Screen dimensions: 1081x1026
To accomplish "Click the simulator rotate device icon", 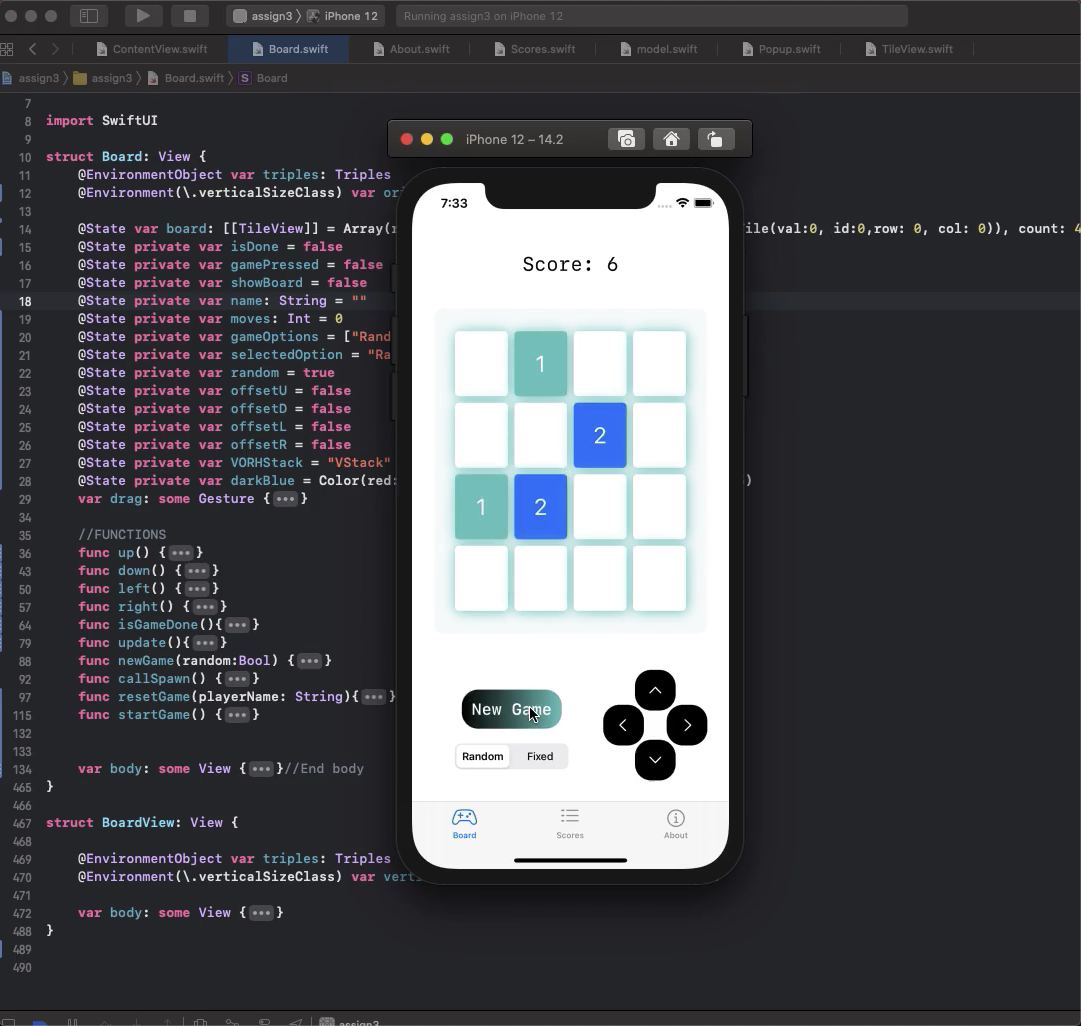I will 715,139.
